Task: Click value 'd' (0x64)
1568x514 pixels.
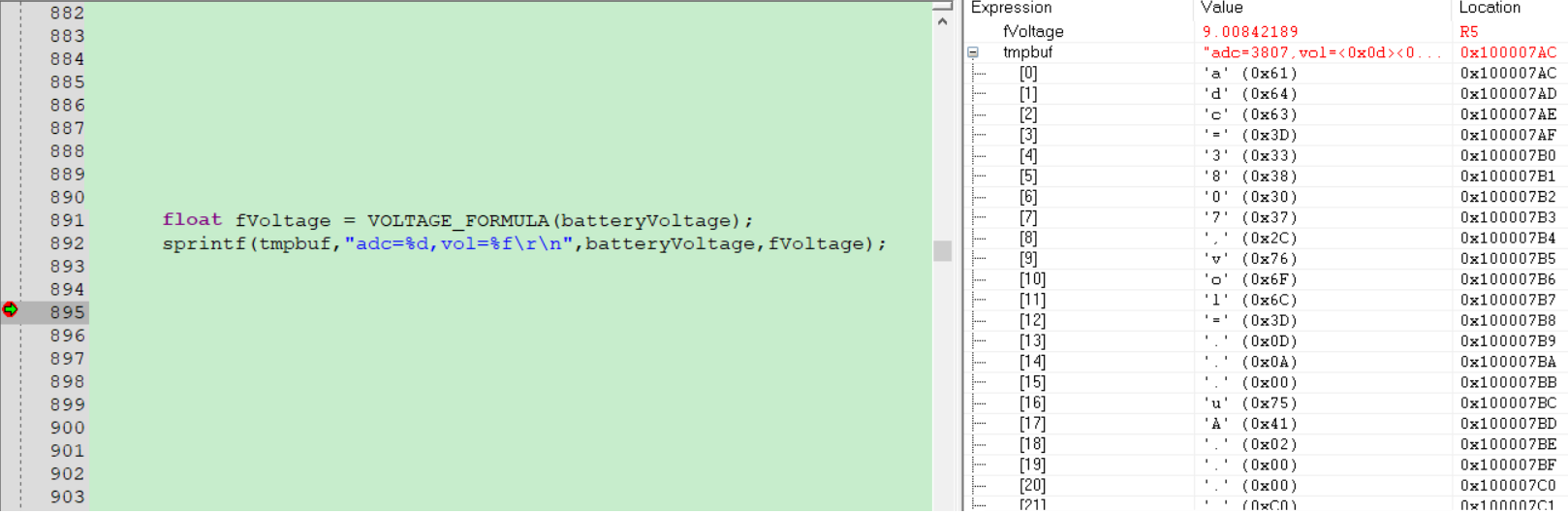Action: (x=1250, y=93)
